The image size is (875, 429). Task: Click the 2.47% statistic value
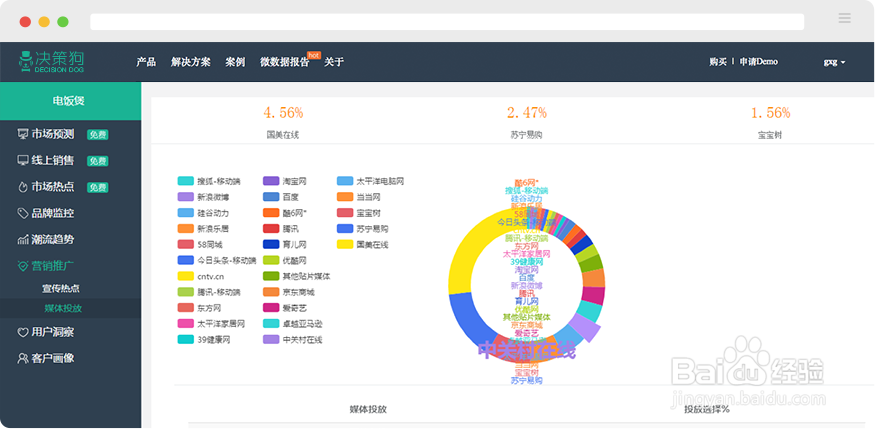pos(527,113)
